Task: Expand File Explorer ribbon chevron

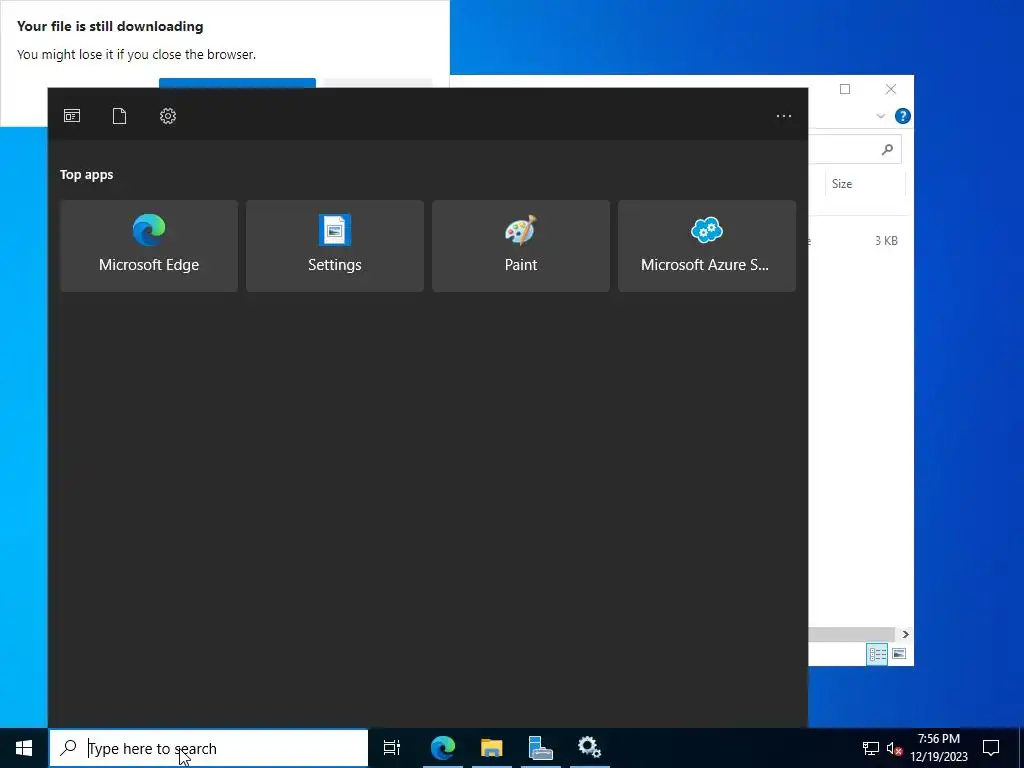Action: point(880,116)
